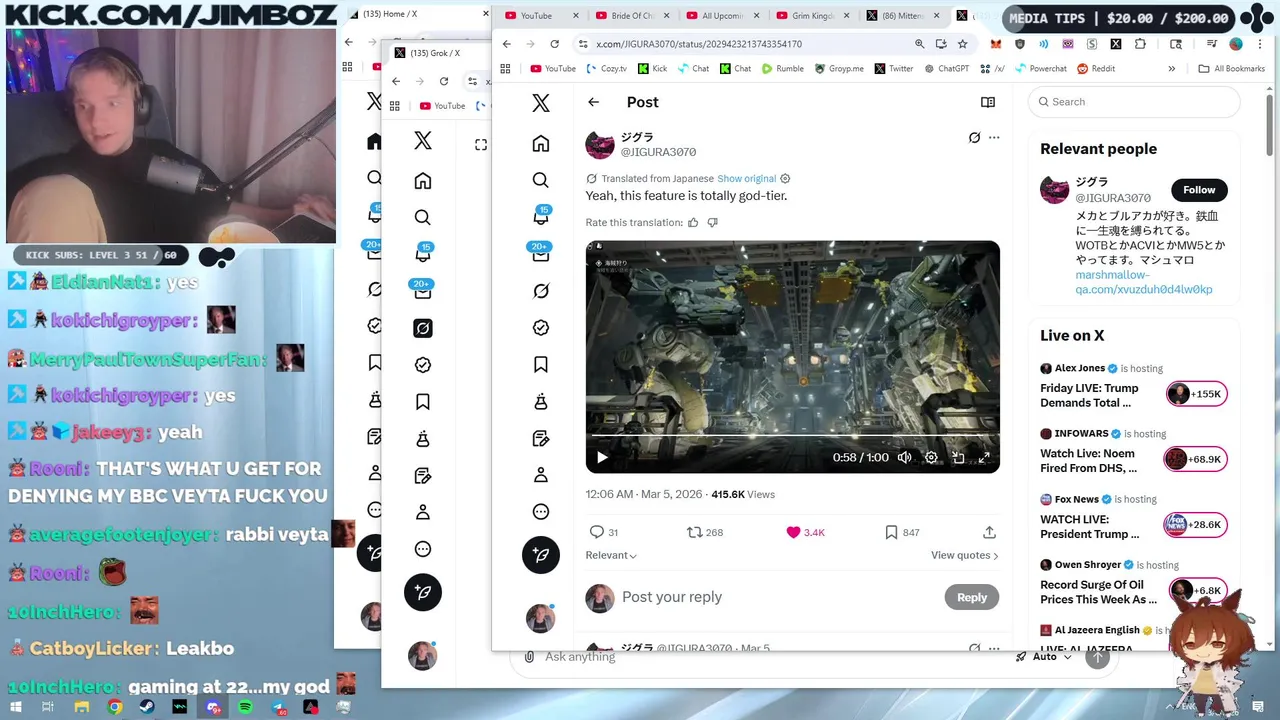Open video settings gear in the player
Screen dimensions: 1280x720
click(x=931, y=457)
